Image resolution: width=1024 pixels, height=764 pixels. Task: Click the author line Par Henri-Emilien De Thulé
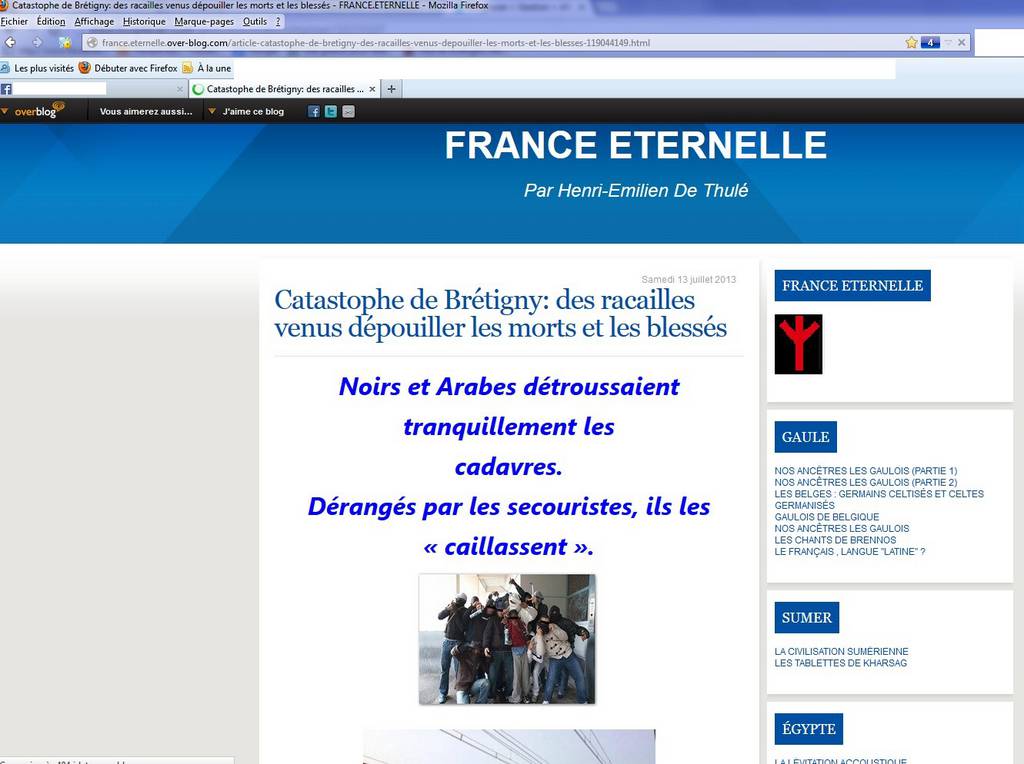point(636,191)
